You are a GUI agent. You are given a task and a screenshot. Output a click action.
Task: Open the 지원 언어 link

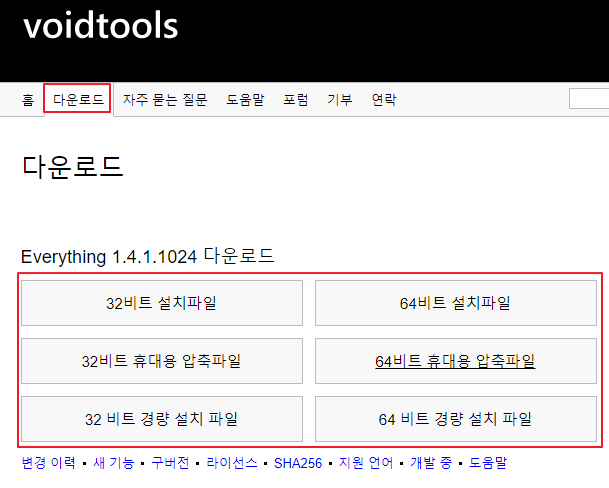[366, 463]
